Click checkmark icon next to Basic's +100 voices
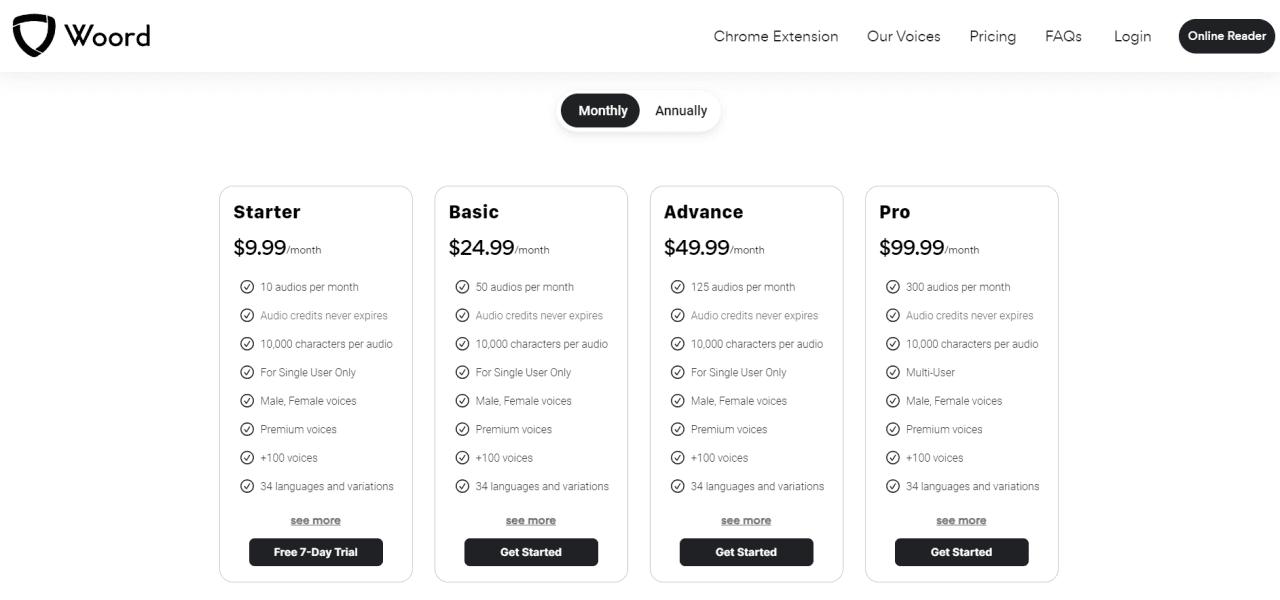The height and width of the screenshot is (600, 1280). tap(462, 458)
